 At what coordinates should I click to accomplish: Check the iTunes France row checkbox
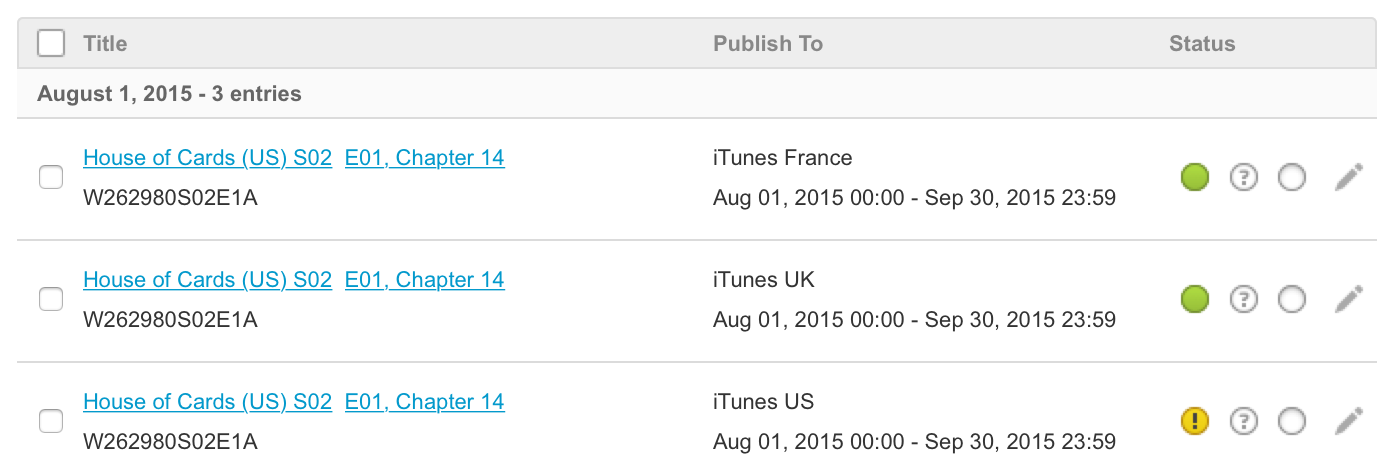(50, 178)
